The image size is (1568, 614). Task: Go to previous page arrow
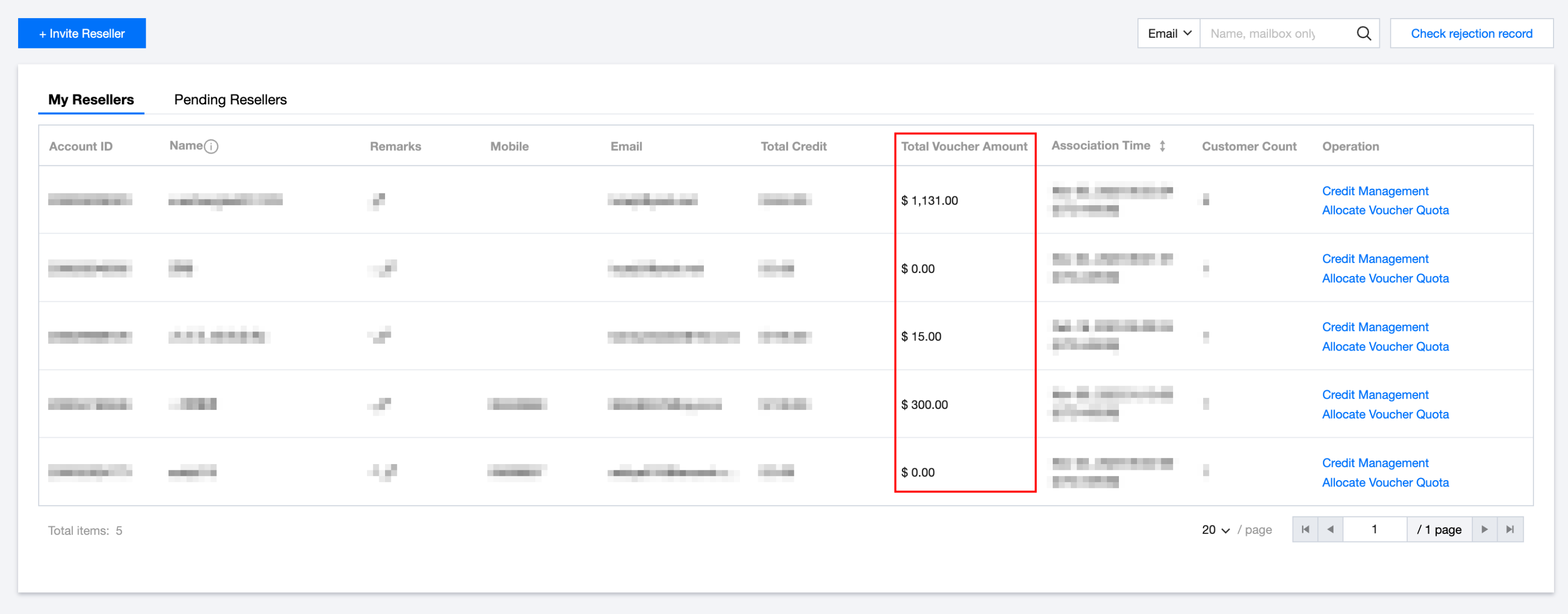tap(1330, 529)
